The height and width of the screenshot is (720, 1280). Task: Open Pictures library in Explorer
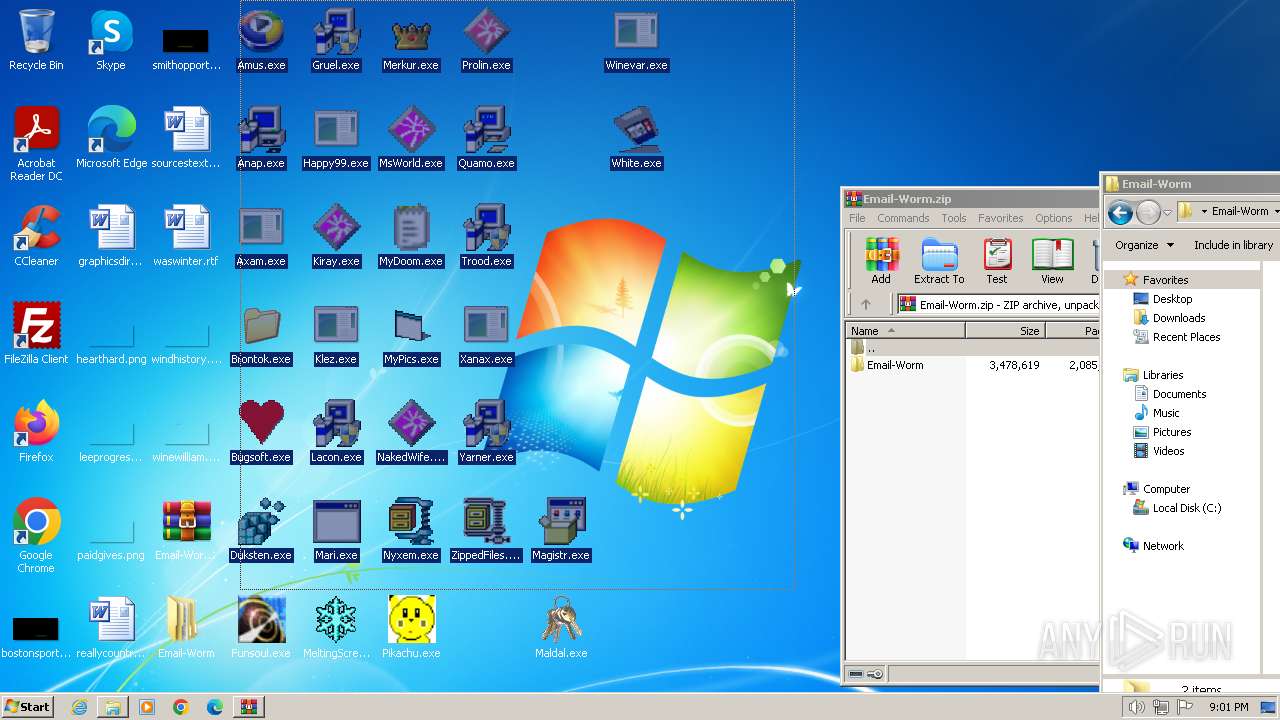coord(1171,432)
